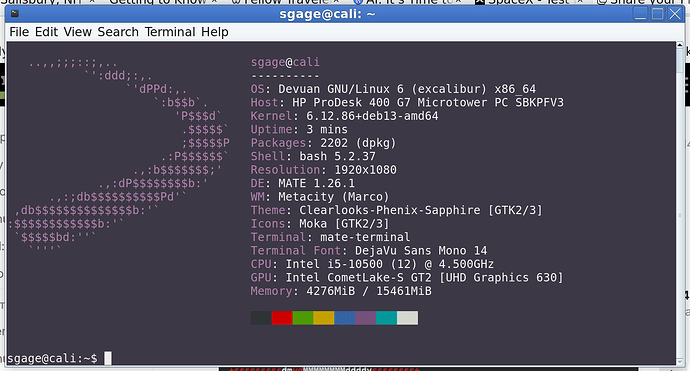Open the Search menu
The image size is (690, 371).
118,32
